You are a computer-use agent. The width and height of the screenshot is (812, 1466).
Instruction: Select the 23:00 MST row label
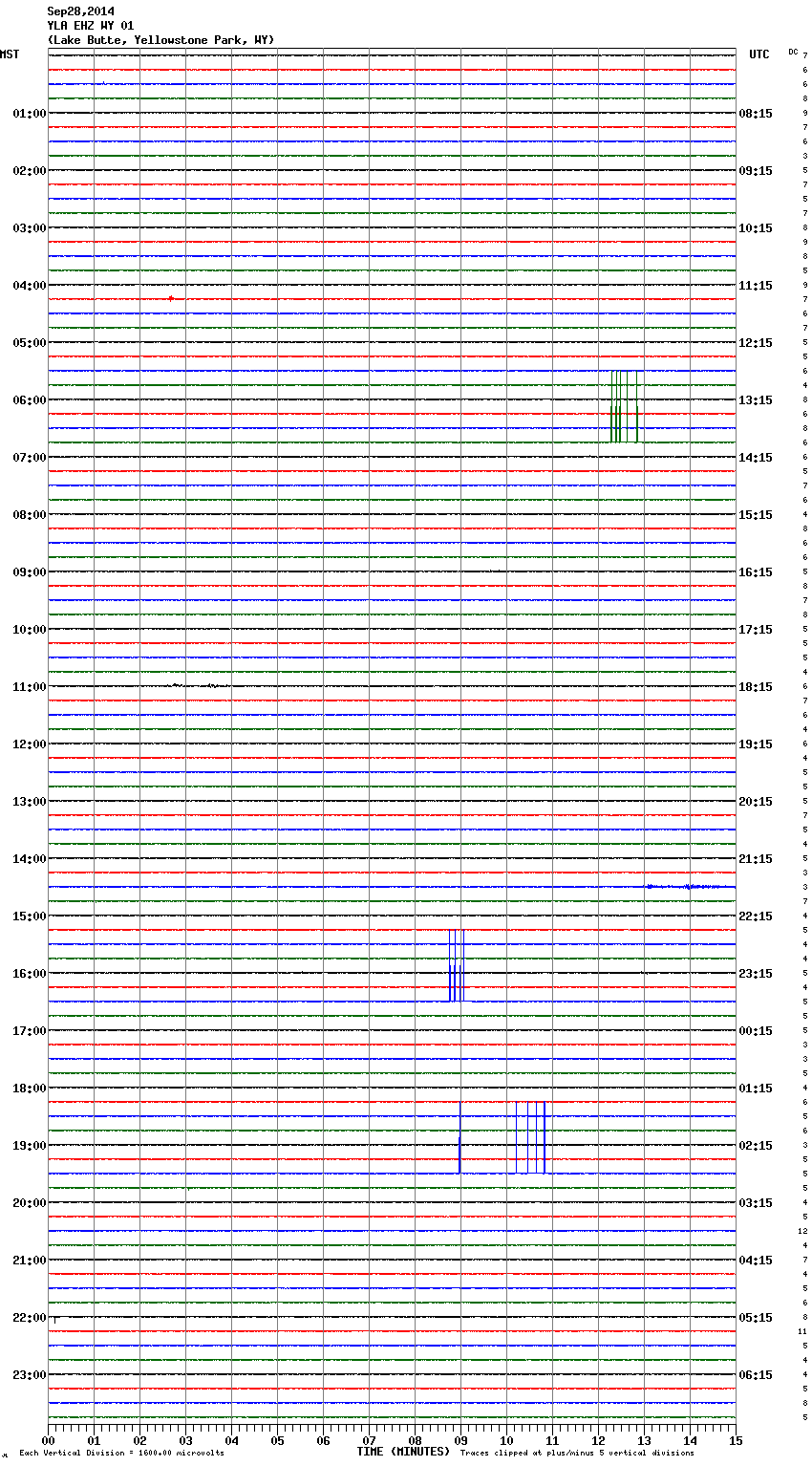click(x=30, y=1375)
